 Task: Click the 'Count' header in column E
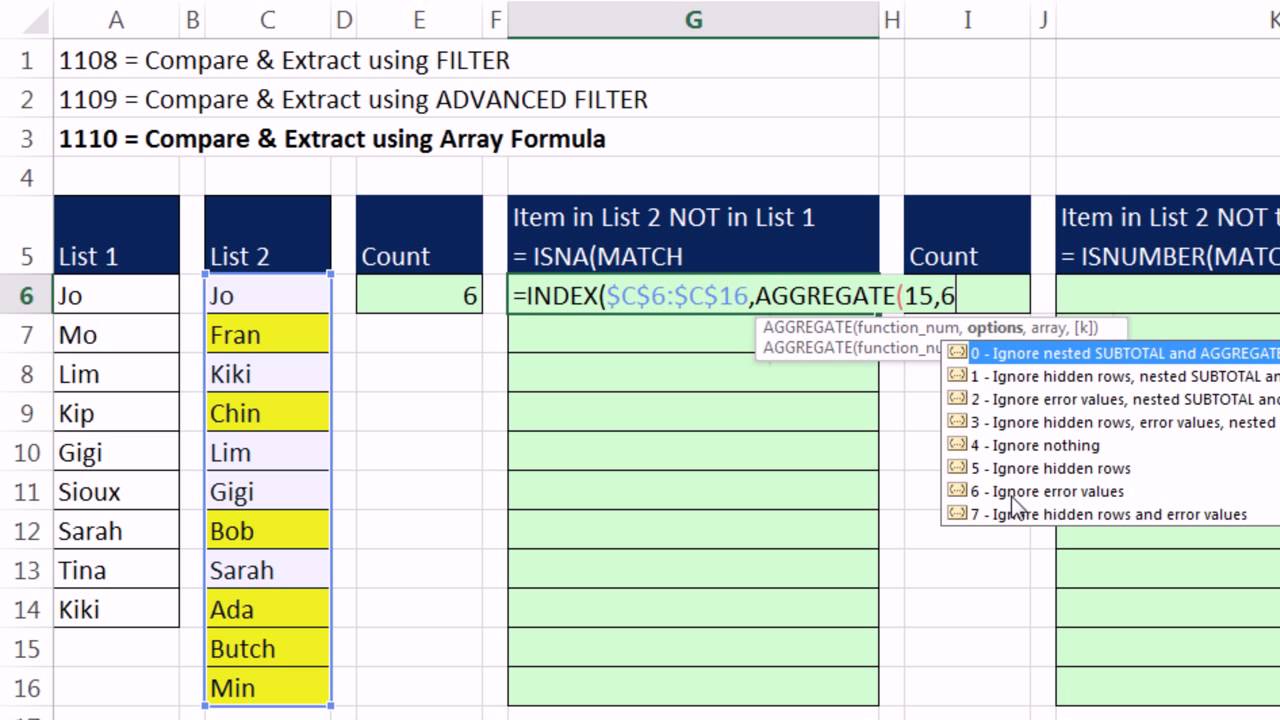pyautogui.click(x=419, y=236)
